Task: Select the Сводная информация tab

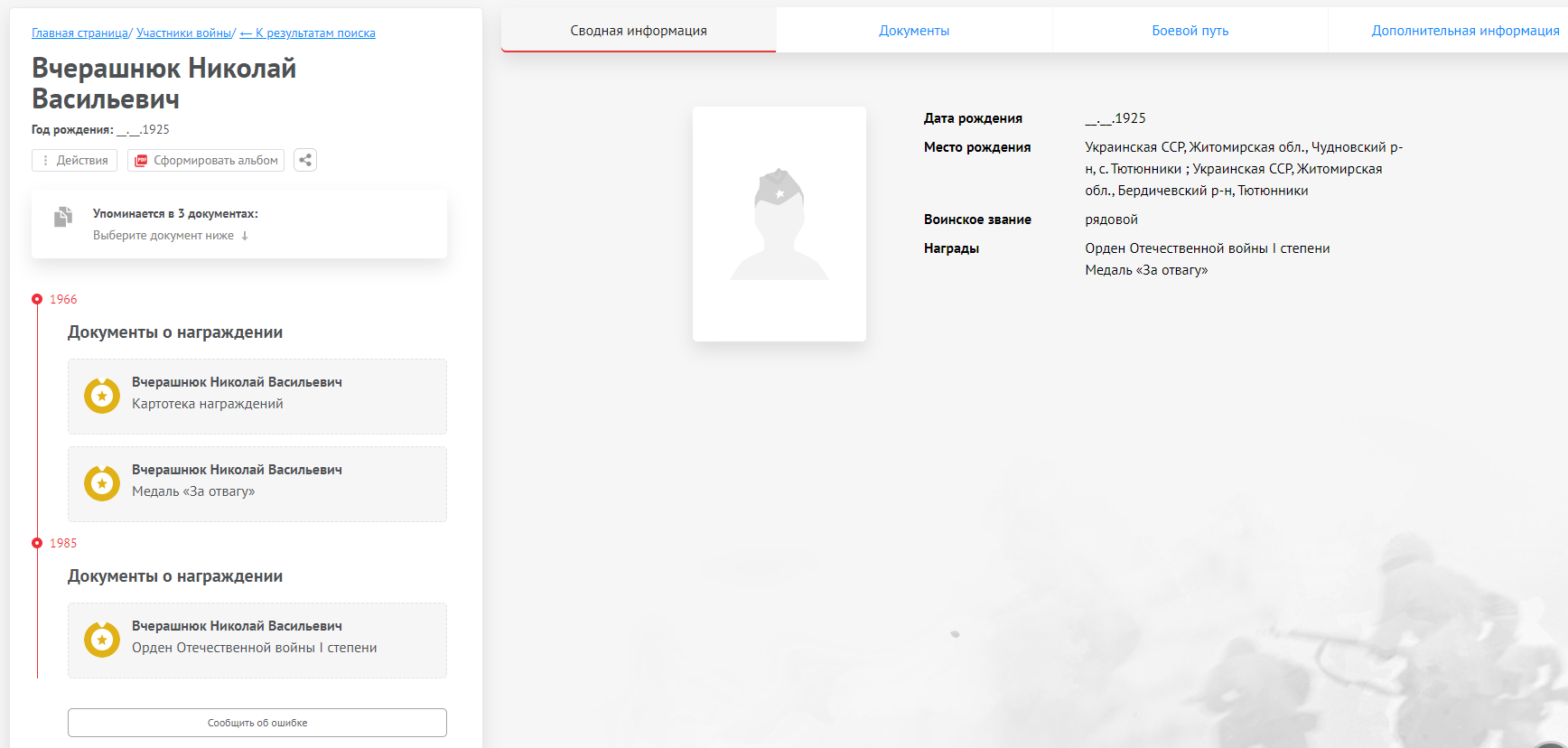Action: [x=639, y=31]
